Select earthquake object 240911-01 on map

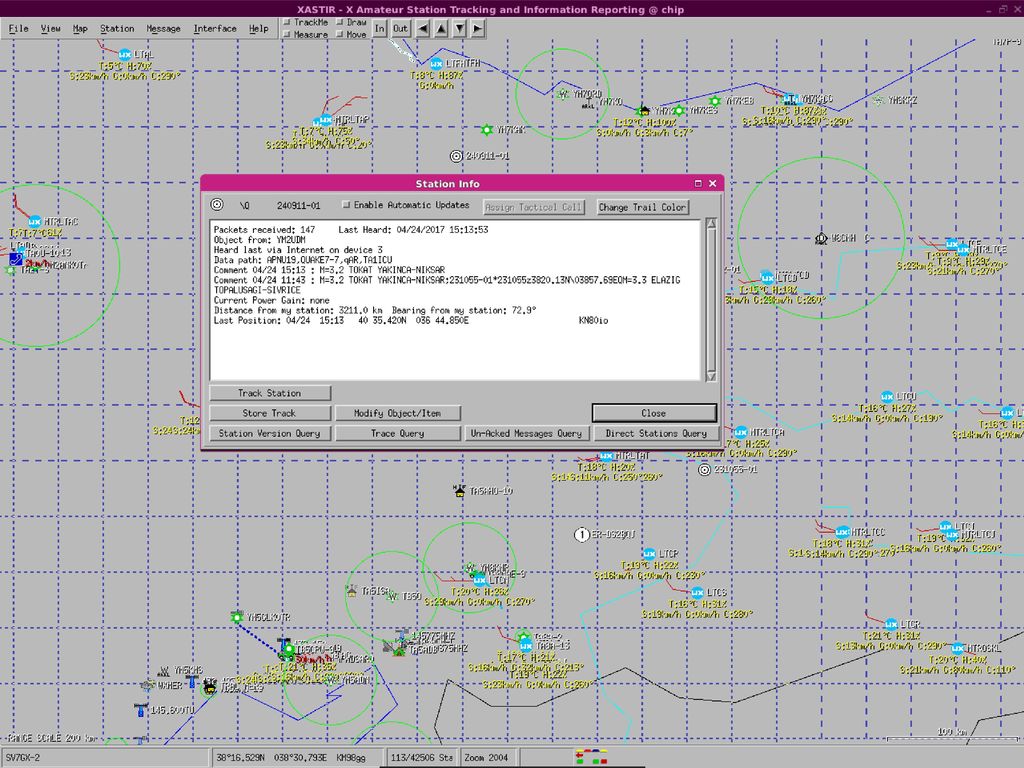tap(456, 156)
